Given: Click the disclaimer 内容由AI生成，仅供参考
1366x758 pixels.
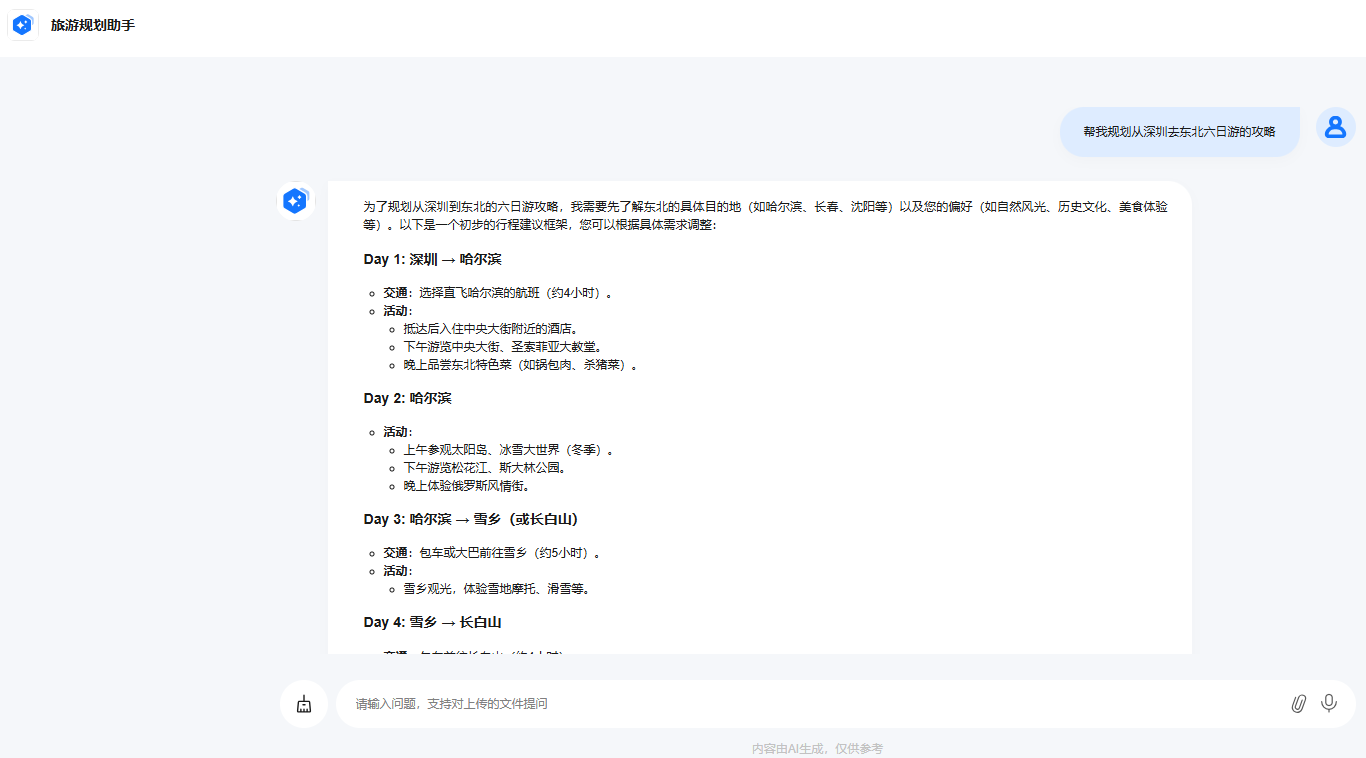Looking at the screenshot, I should tap(817, 748).
